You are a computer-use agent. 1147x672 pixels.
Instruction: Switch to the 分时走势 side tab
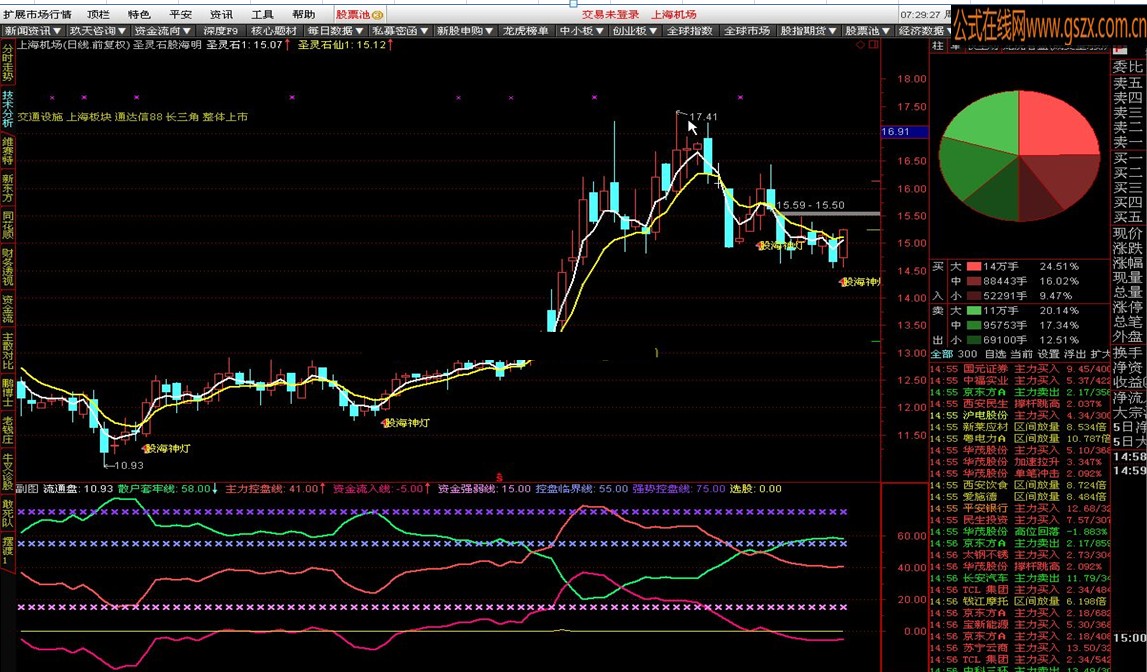click(7, 62)
